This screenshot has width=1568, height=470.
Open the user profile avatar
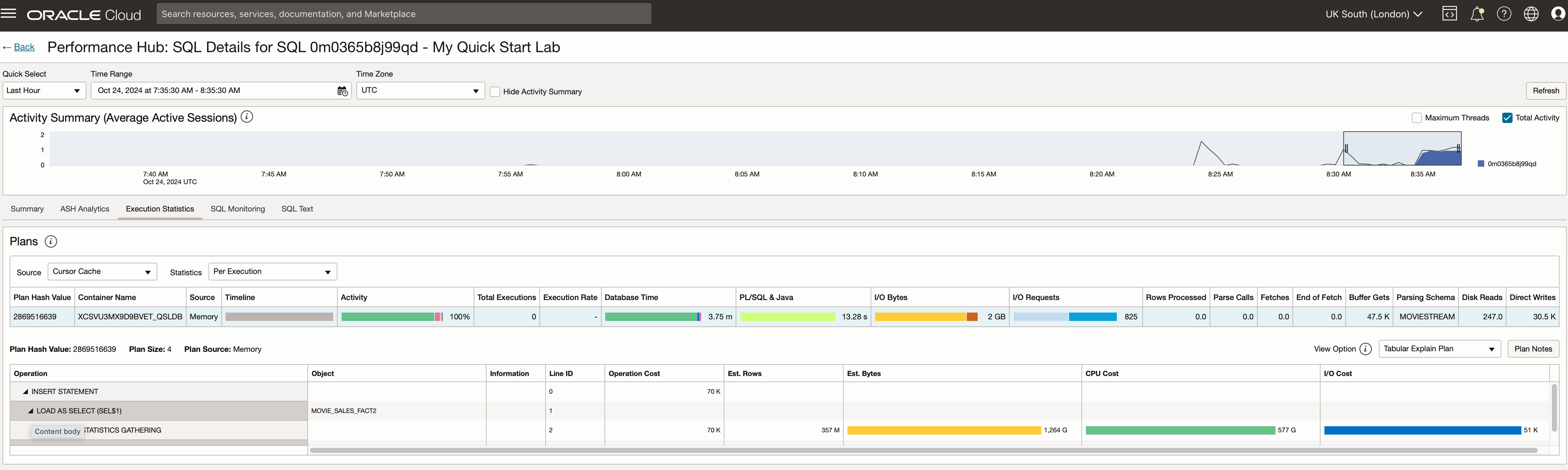pyautogui.click(x=1558, y=14)
